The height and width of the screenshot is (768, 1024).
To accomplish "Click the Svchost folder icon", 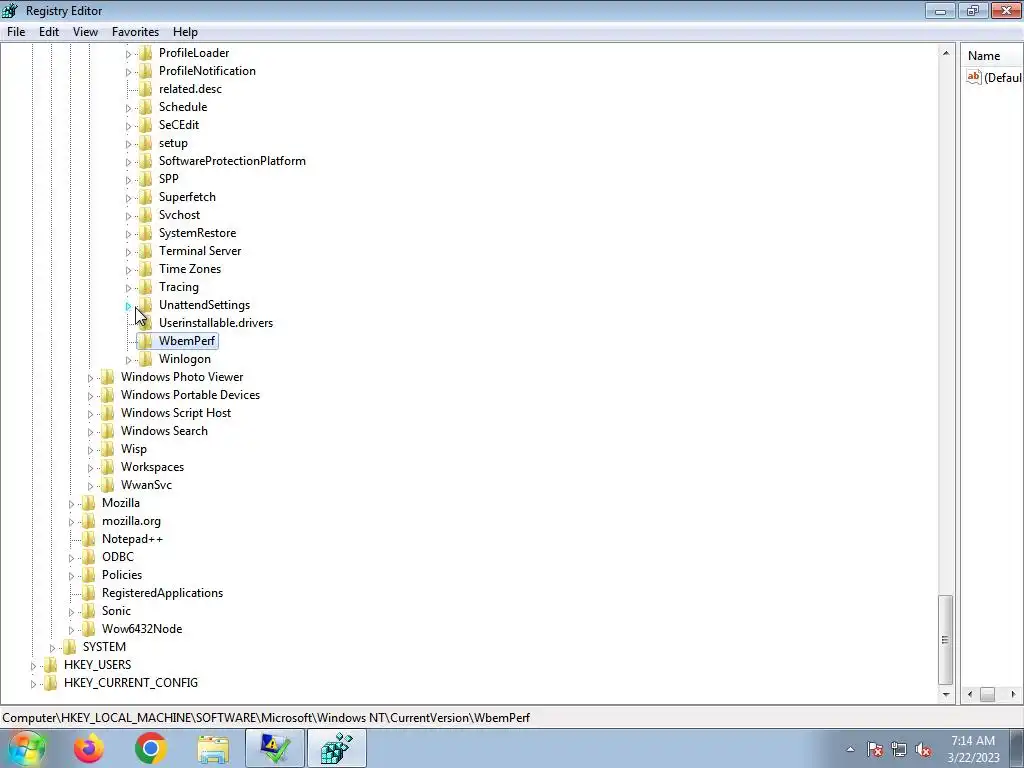I will tap(146, 215).
